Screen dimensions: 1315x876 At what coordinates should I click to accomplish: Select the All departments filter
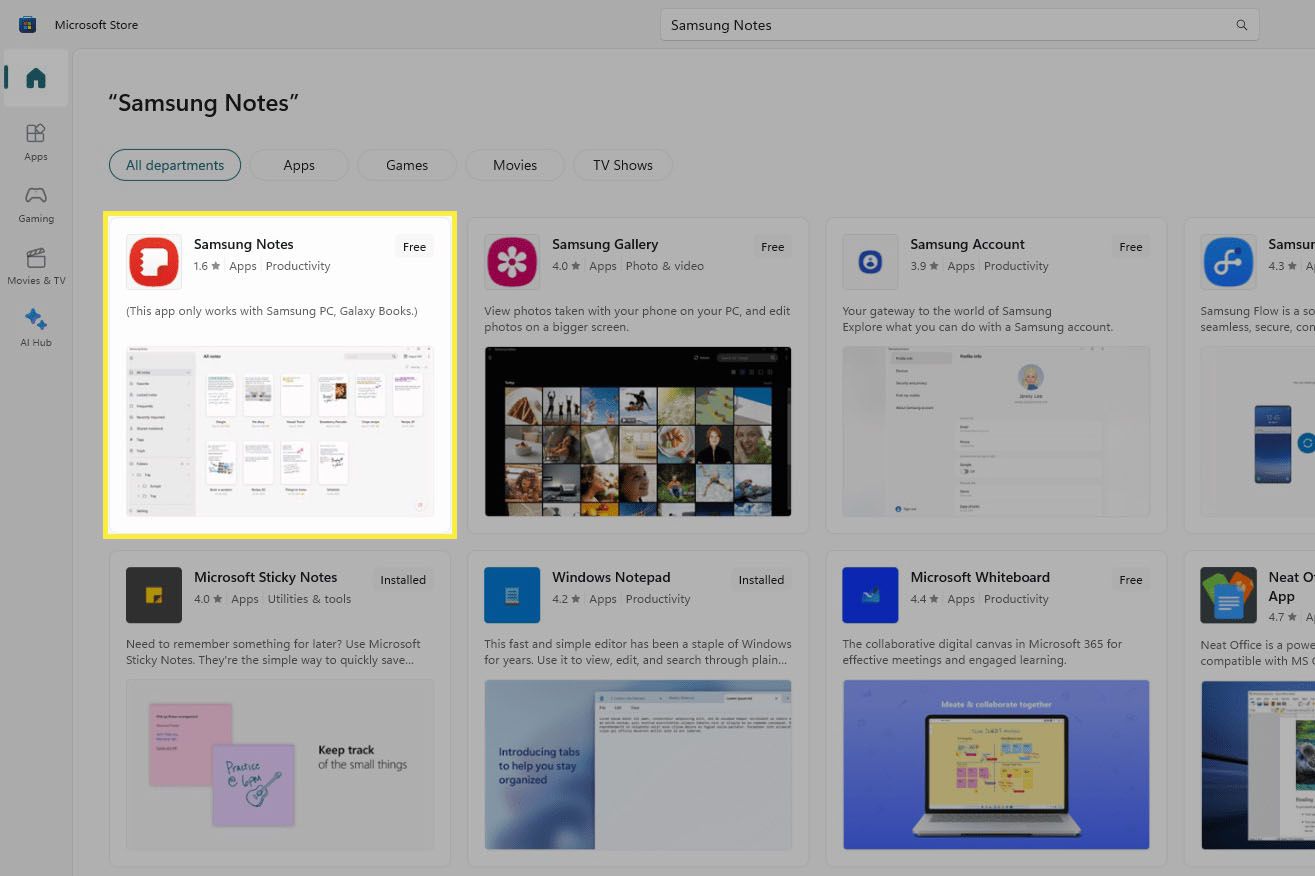point(175,165)
